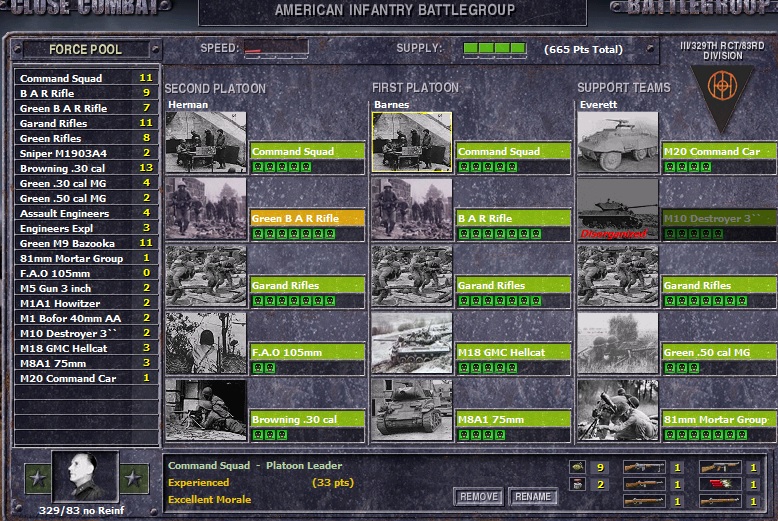Select the Second Platoon Command Squad photo

206,142
